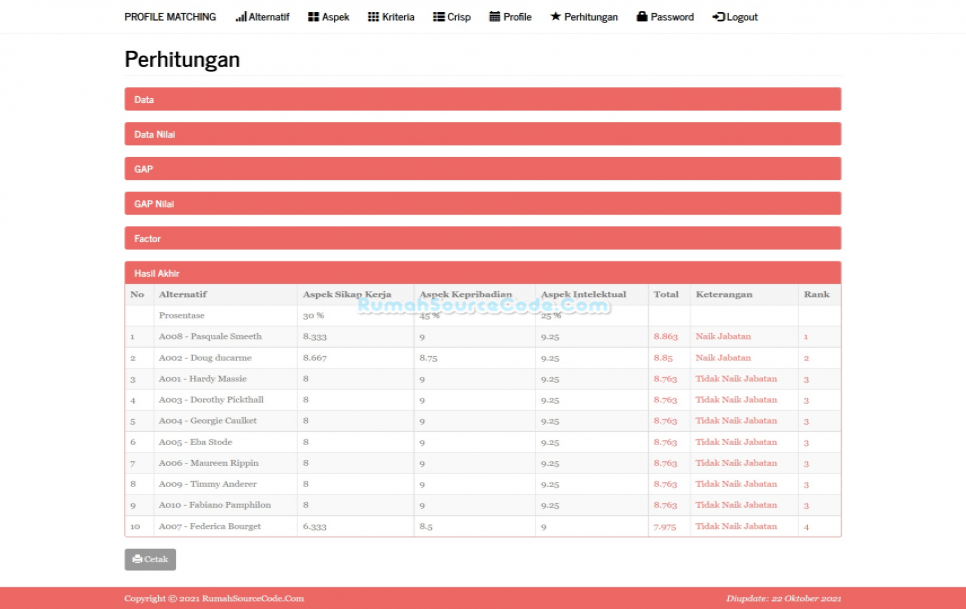Image resolution: width=966 pixels, height=609 pixels.
Task: Expand the Factor panel
Action: pyautogui.click(x=482, y=238)
